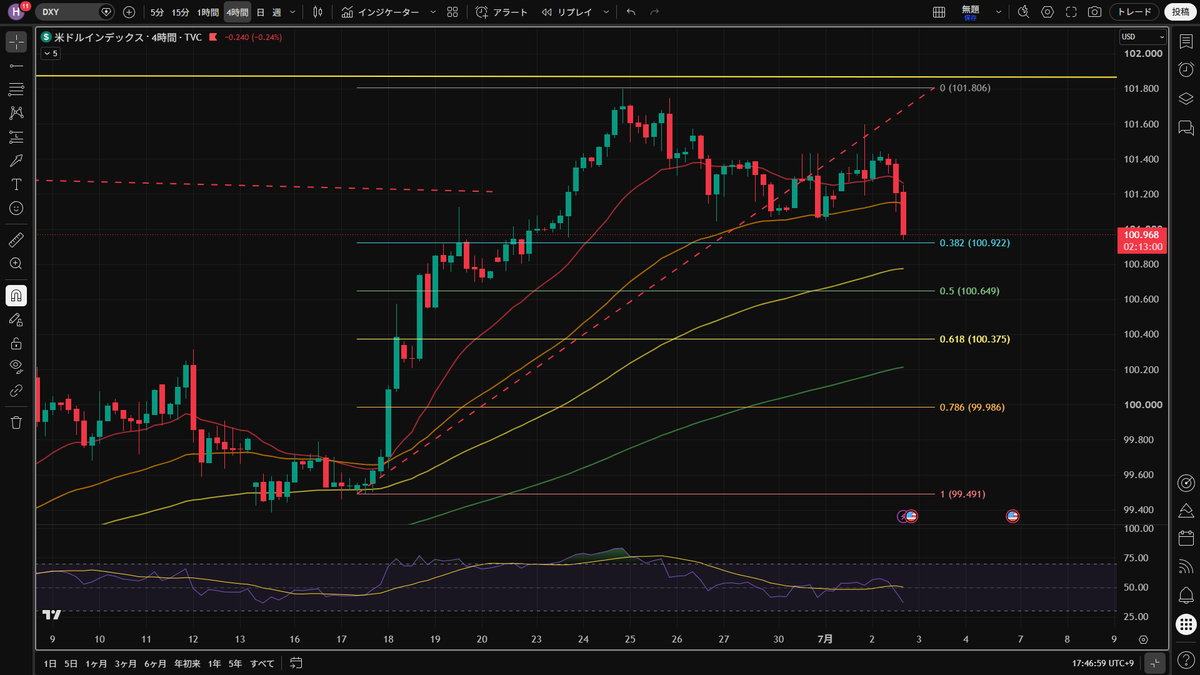Expand the indicator favorites dropdown arrow
This screenshot has height=675, width=1200.
point(433,12)
